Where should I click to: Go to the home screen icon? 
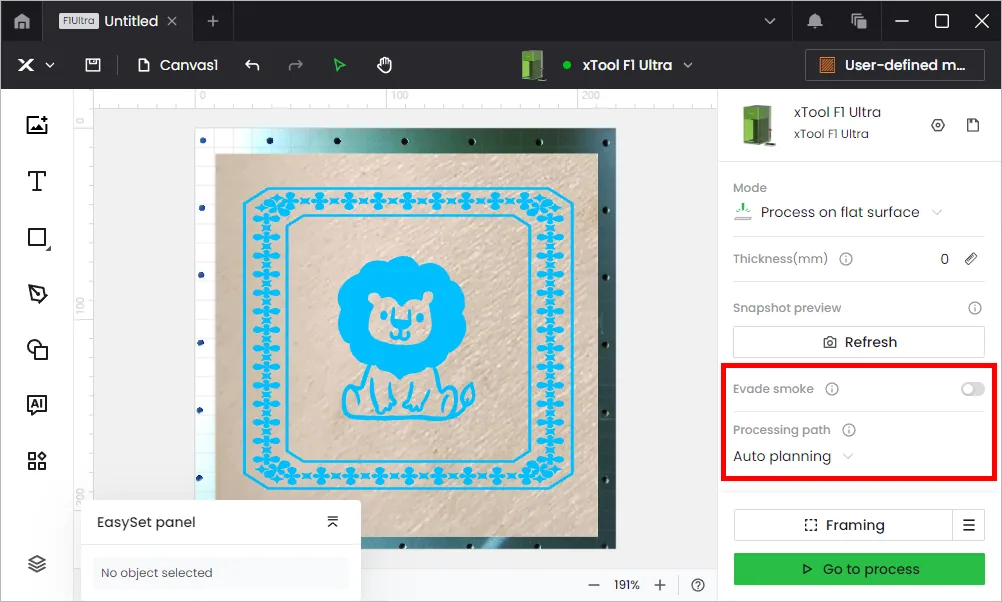pyautogui.click(x=22, y=21)
